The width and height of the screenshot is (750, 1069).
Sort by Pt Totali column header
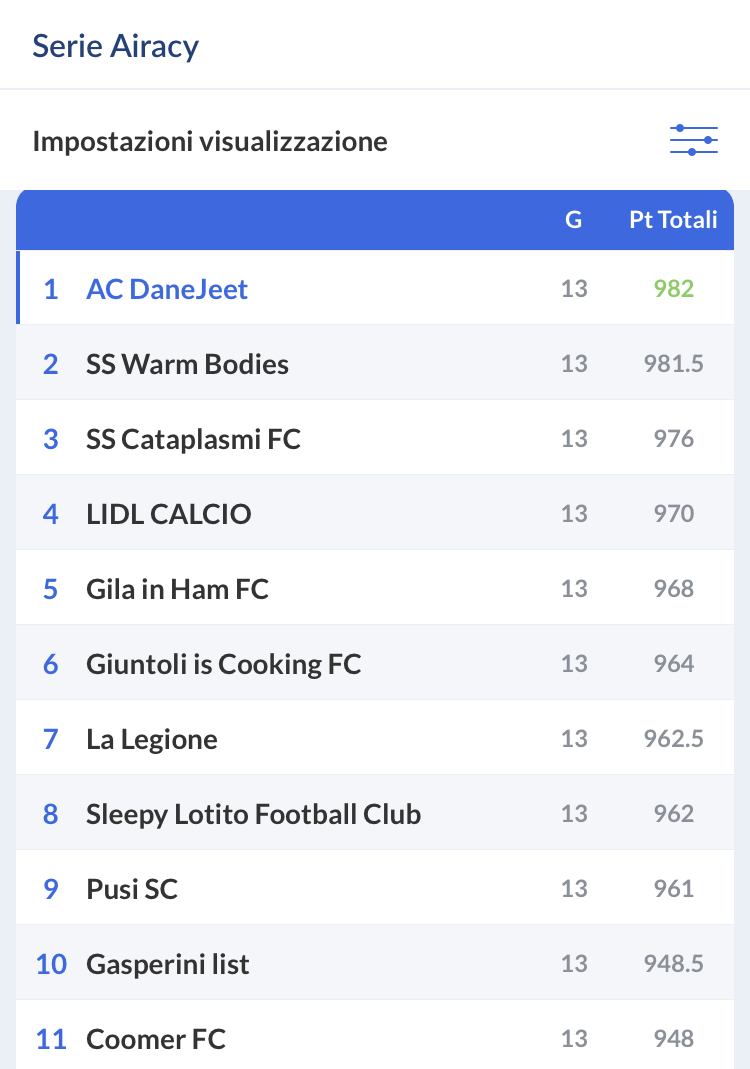(x=673, y=220)
